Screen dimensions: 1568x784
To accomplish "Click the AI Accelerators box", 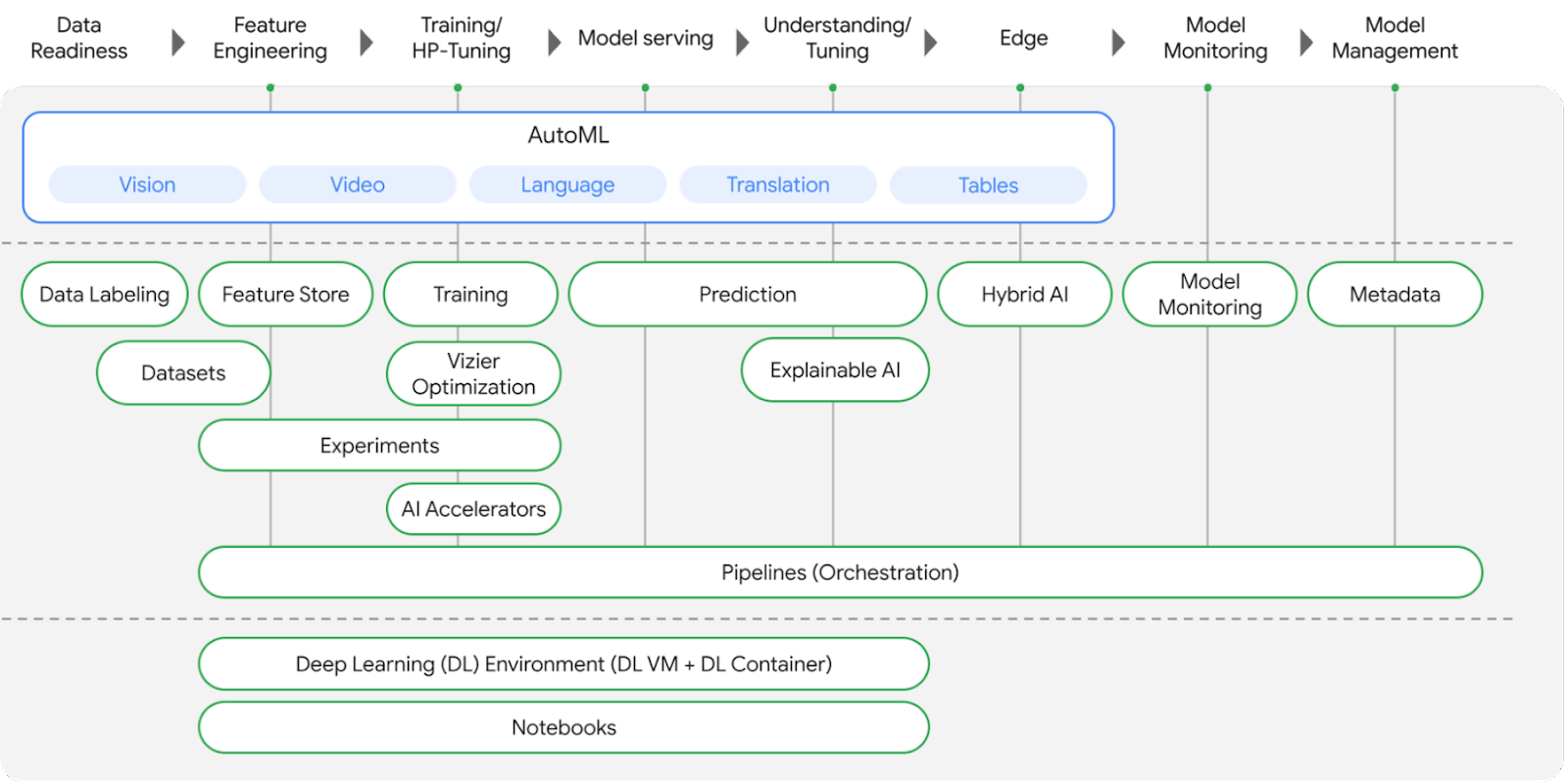I will click(x=473, y=509).
